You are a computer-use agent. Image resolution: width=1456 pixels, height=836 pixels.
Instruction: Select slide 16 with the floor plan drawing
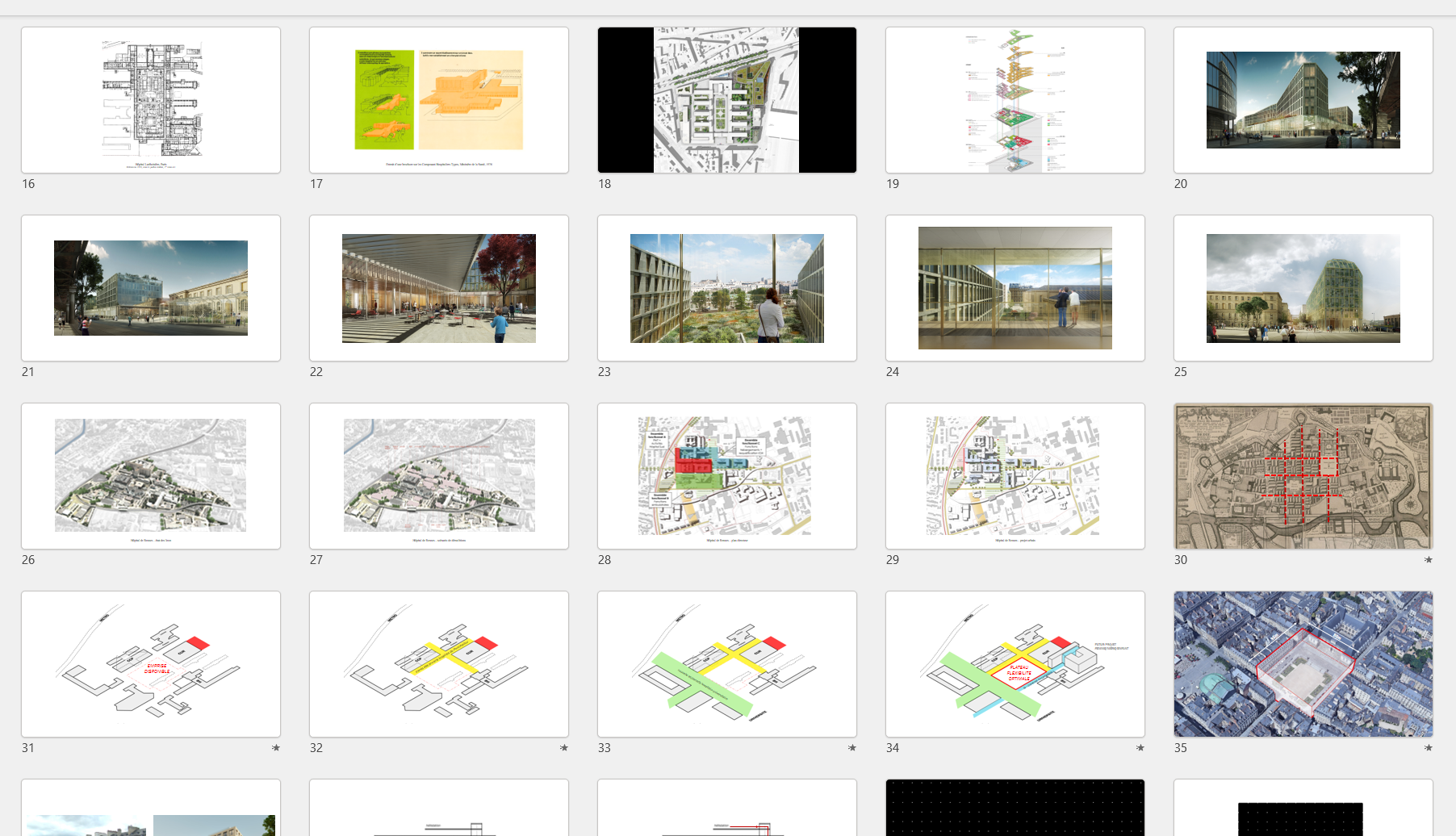pyautogui.click(x=151, y=100)
